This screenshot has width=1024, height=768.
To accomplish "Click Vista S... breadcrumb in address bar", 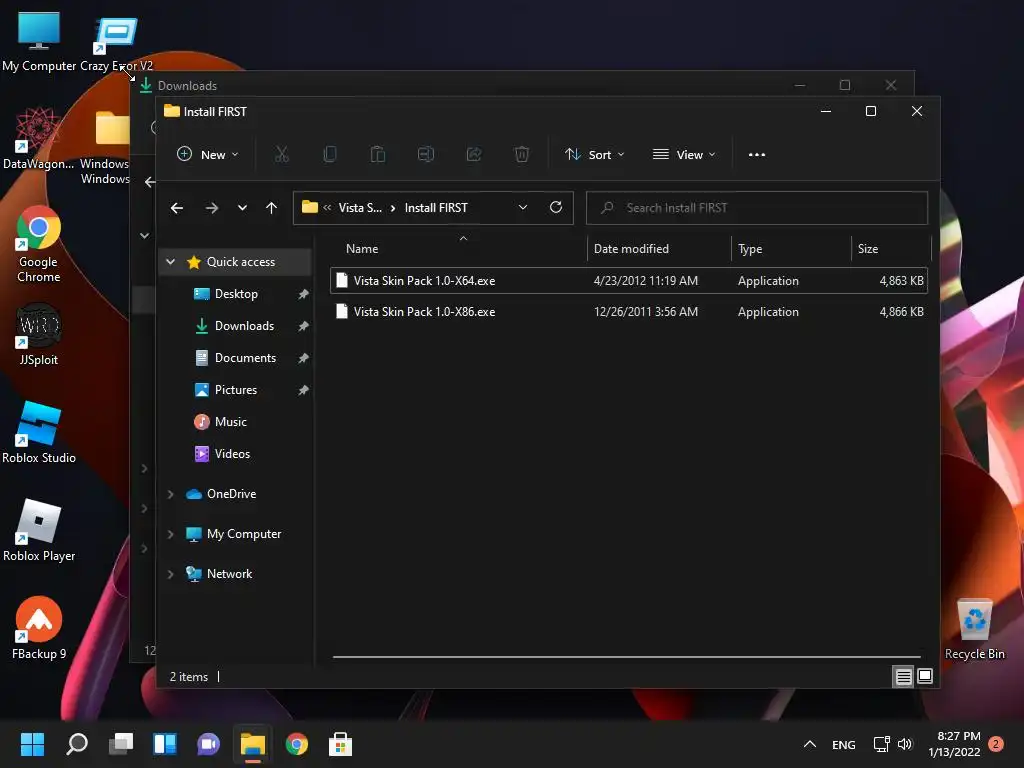I will pos(360,208).
